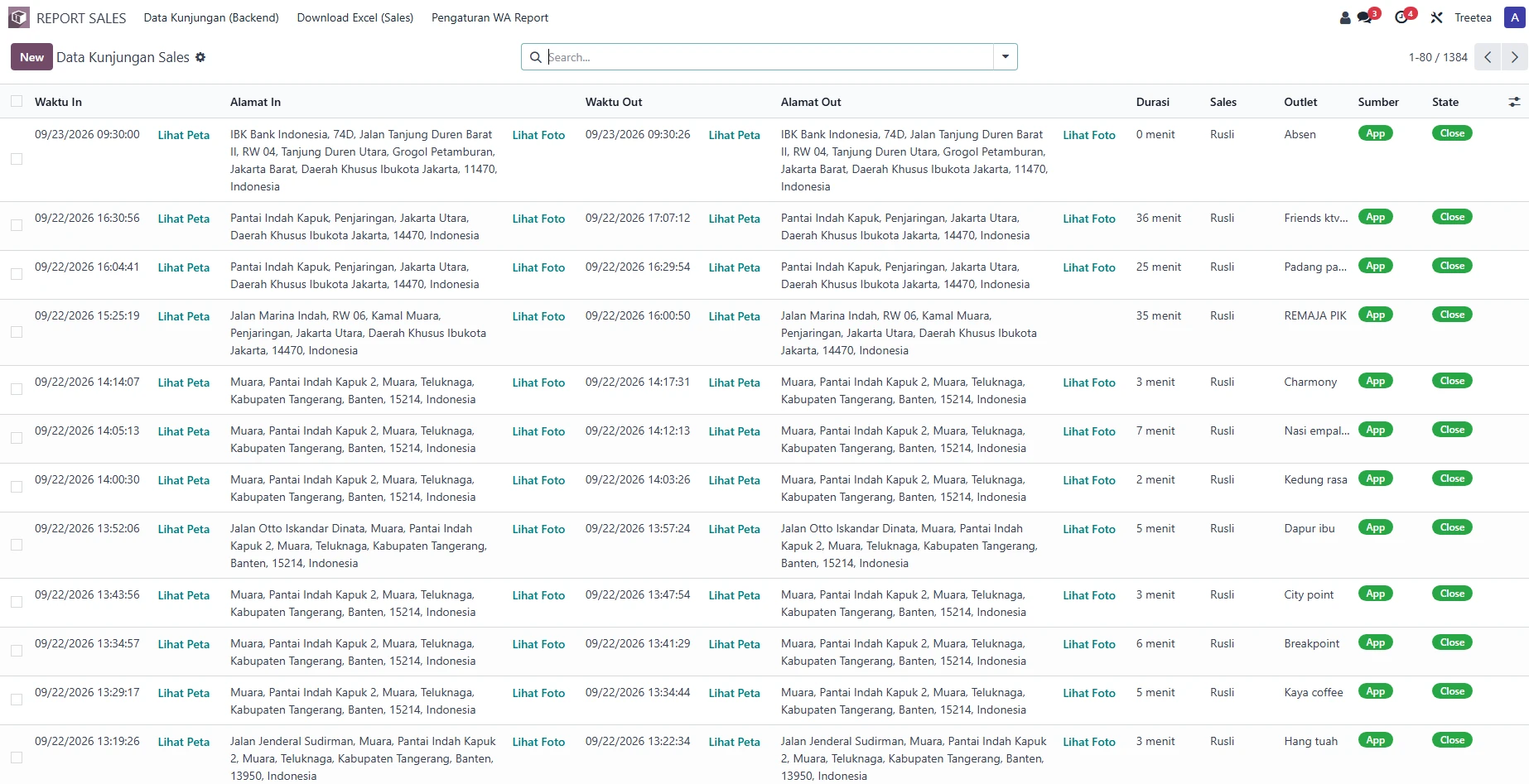Click in the Search input field
This screenshot has width=1529, height=784.
769,57
